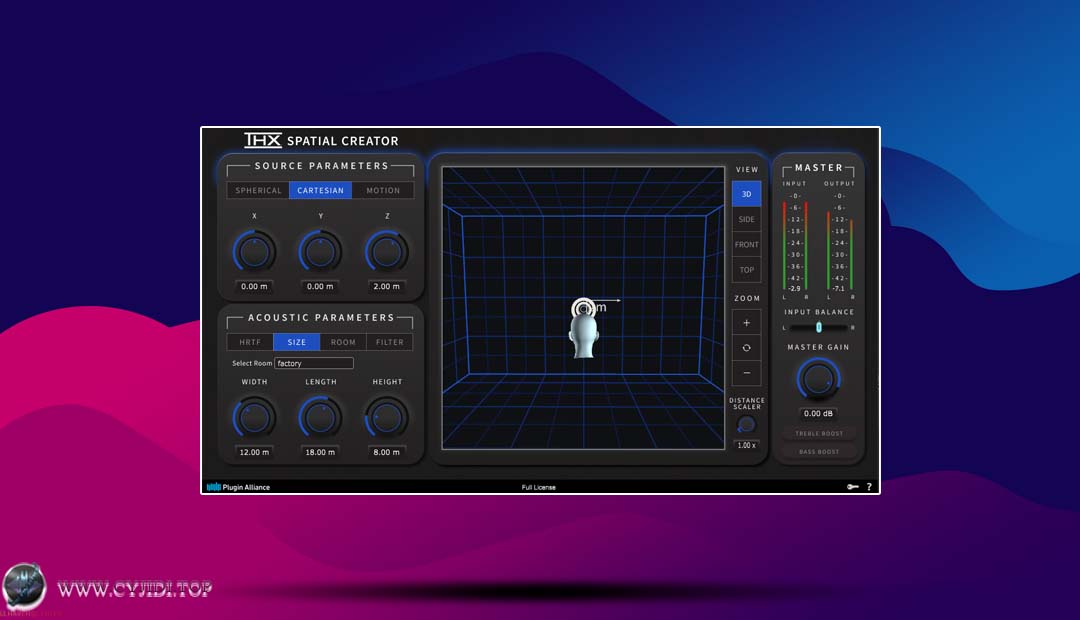This screenshot has width=1080, height=620.
Task: Edit the Z value field 2.00 m
Action: pyautogui.click(x=386, y=286)
